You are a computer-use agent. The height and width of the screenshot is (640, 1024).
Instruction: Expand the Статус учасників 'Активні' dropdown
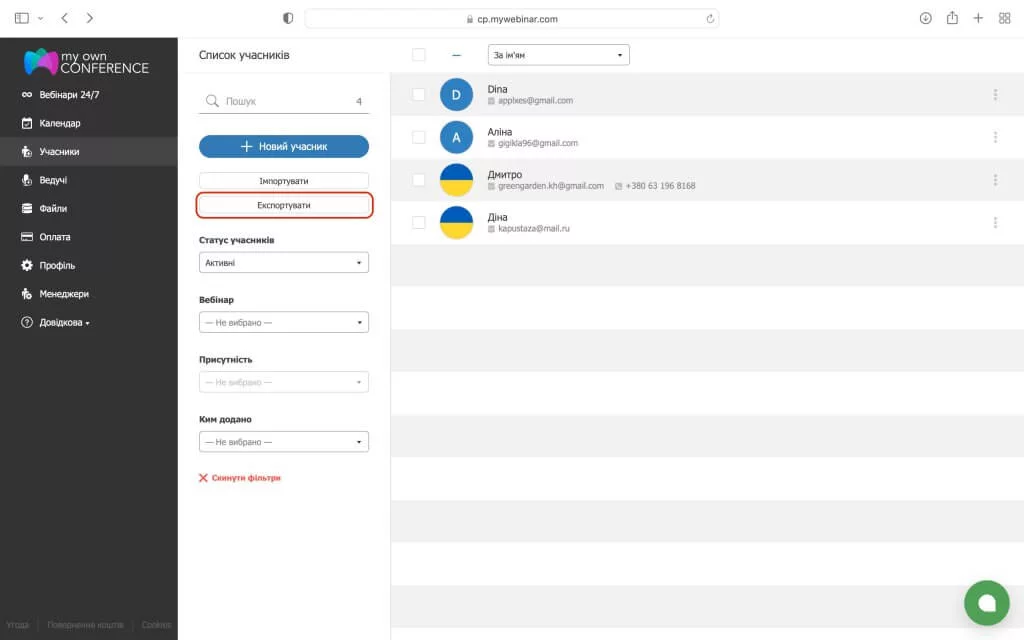tap(284, 262)
